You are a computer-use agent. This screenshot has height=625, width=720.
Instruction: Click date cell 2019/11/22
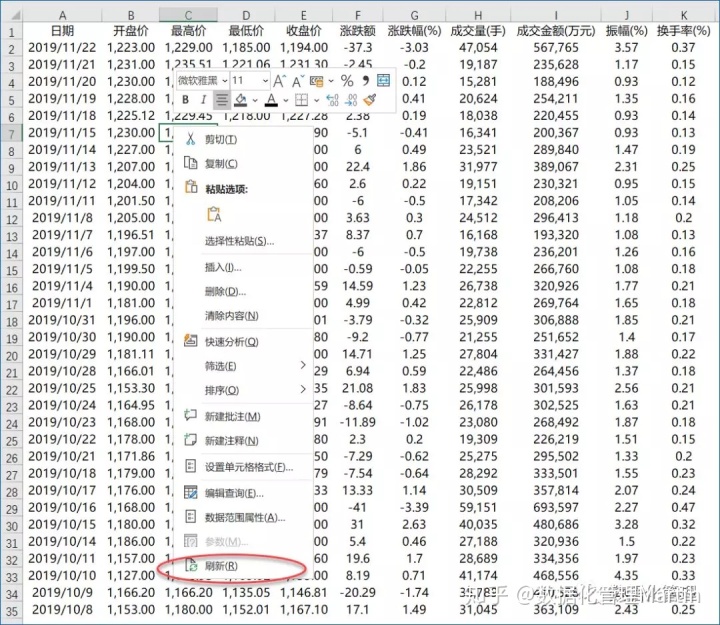[62, 48]
